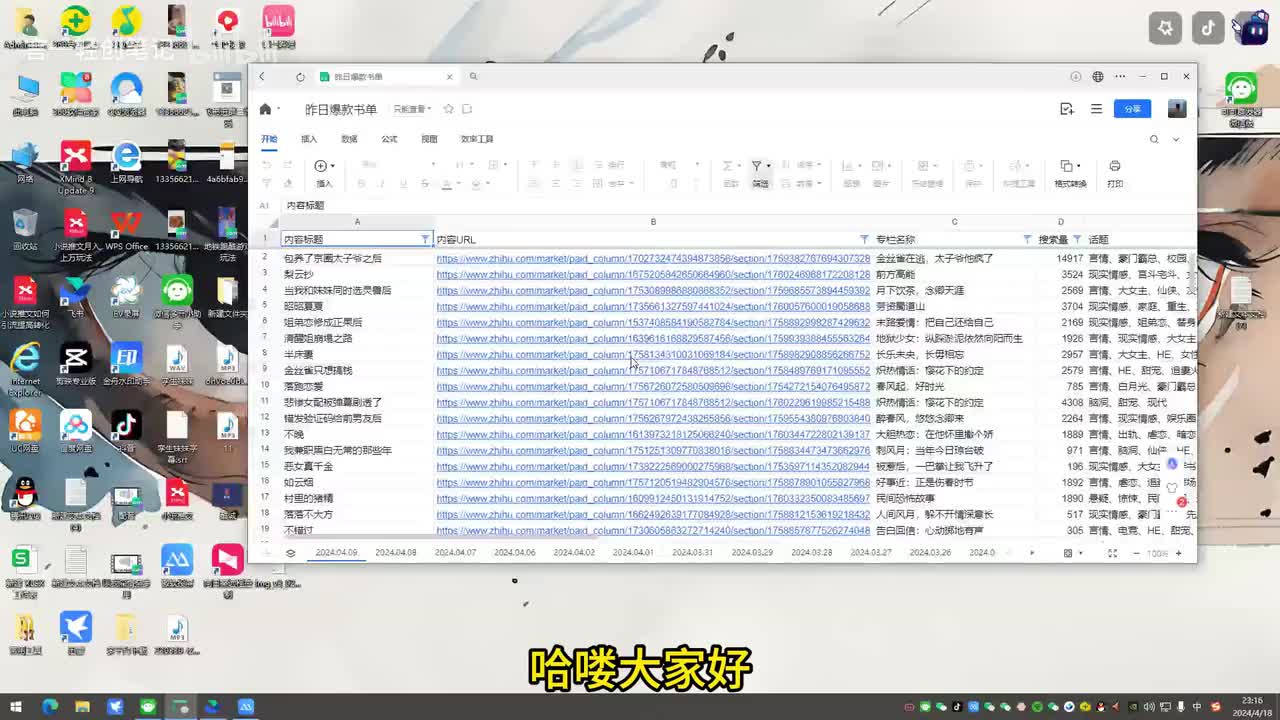The image size is (1280, 720).
Task: Open the WPS Office desktop shortcut
Action: pos(126,229)
